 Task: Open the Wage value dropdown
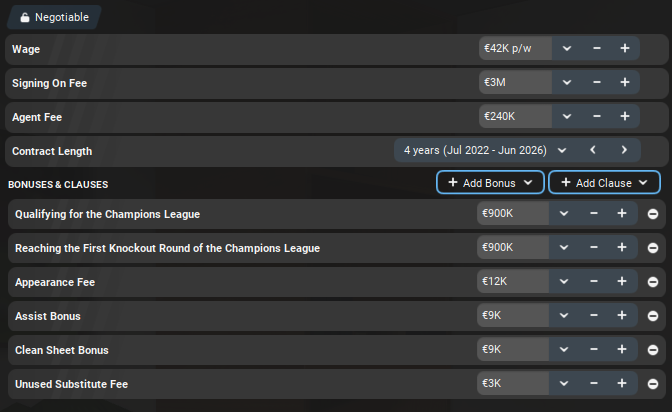[567, 48]
